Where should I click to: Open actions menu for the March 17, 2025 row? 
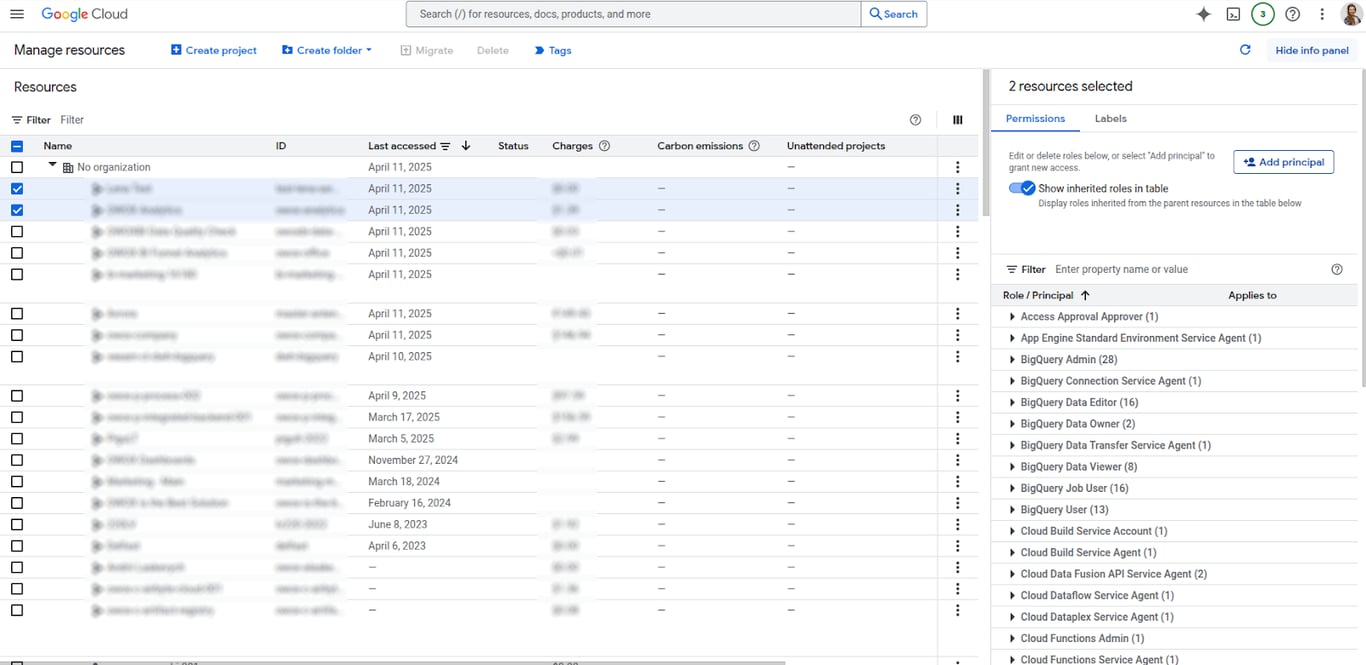tap(958, 417)
